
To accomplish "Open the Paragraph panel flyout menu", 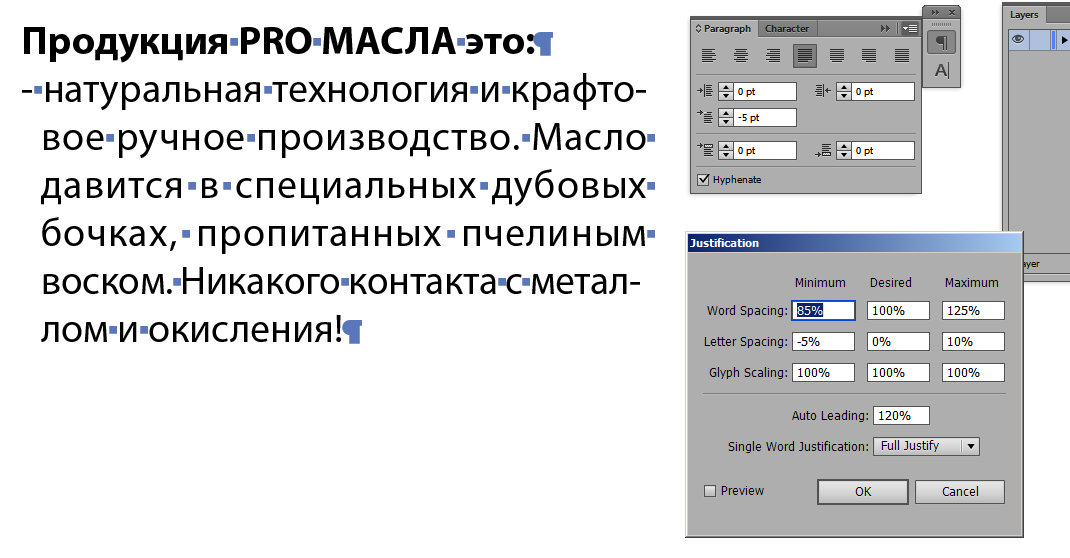I will coord(909,29).
